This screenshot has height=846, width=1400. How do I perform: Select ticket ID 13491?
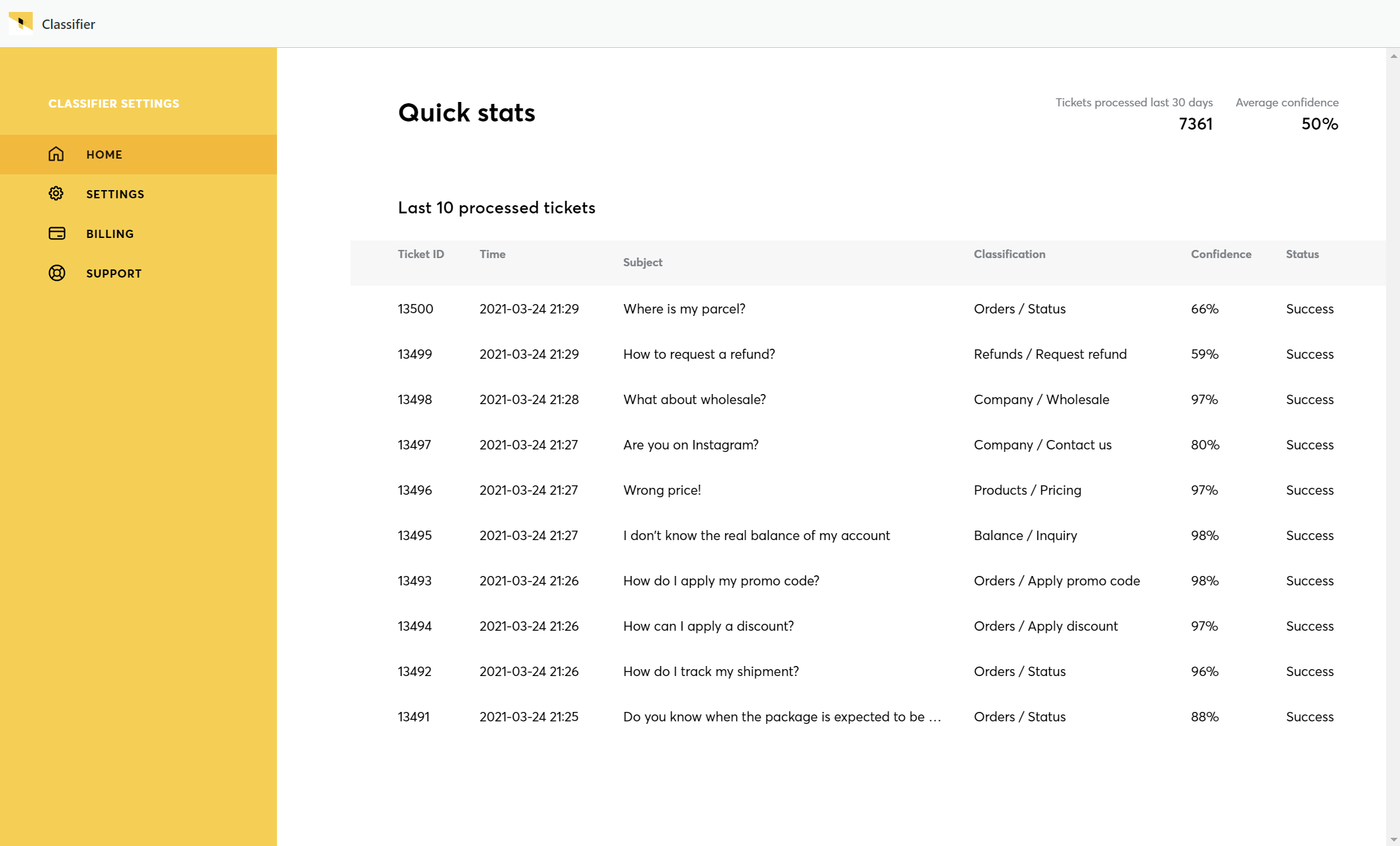414,717
